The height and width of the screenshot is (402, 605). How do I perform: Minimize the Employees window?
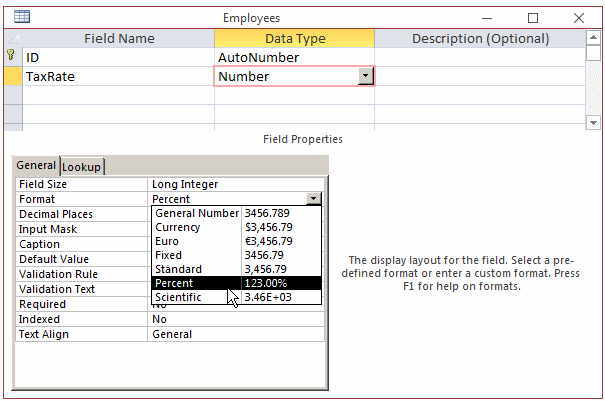(487, 18)
